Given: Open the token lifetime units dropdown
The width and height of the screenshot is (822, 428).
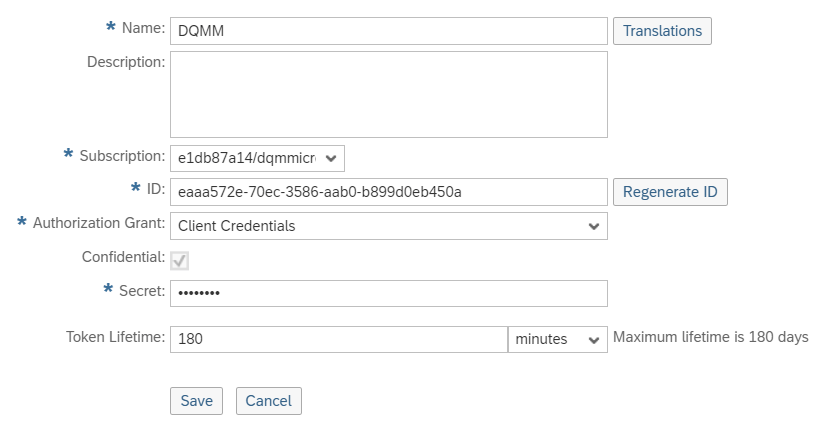Looking at the screenshot, I should (558, 339).
